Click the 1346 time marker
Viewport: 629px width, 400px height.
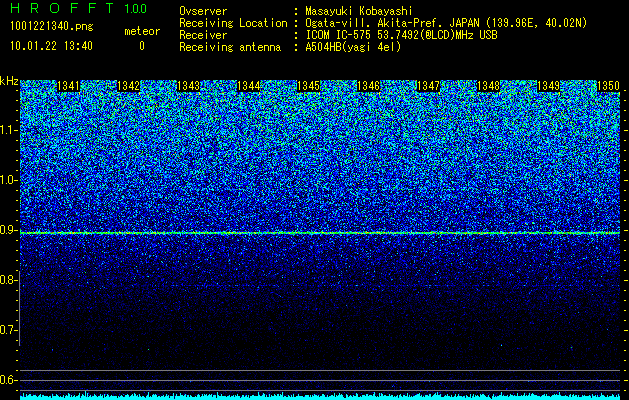[x=368, y=86]
